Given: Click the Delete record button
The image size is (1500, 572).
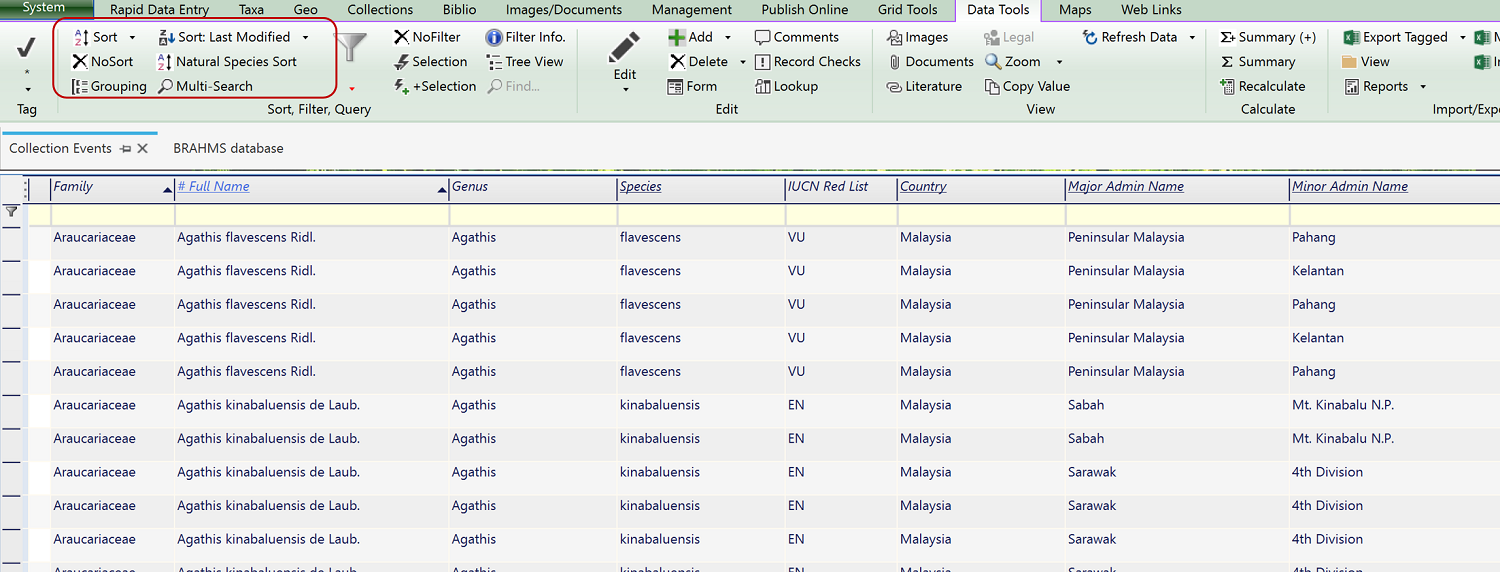Looking at the screenshot, I should 699,61.
